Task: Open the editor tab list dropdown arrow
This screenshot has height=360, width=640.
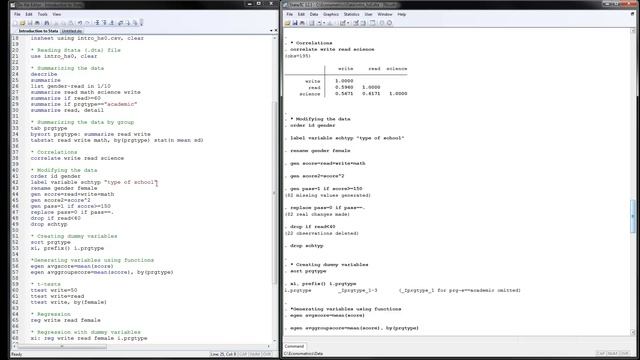Action: tap(271, 31)
